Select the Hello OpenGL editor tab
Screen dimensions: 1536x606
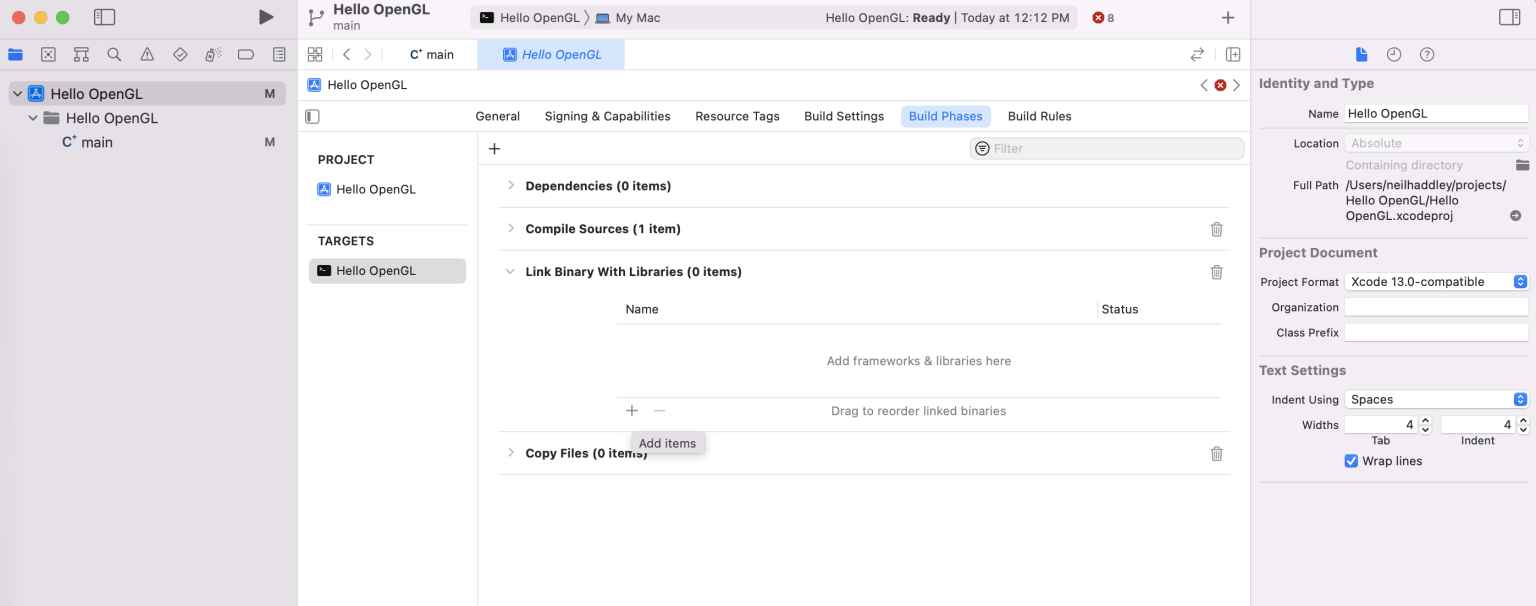pos(551,55)
